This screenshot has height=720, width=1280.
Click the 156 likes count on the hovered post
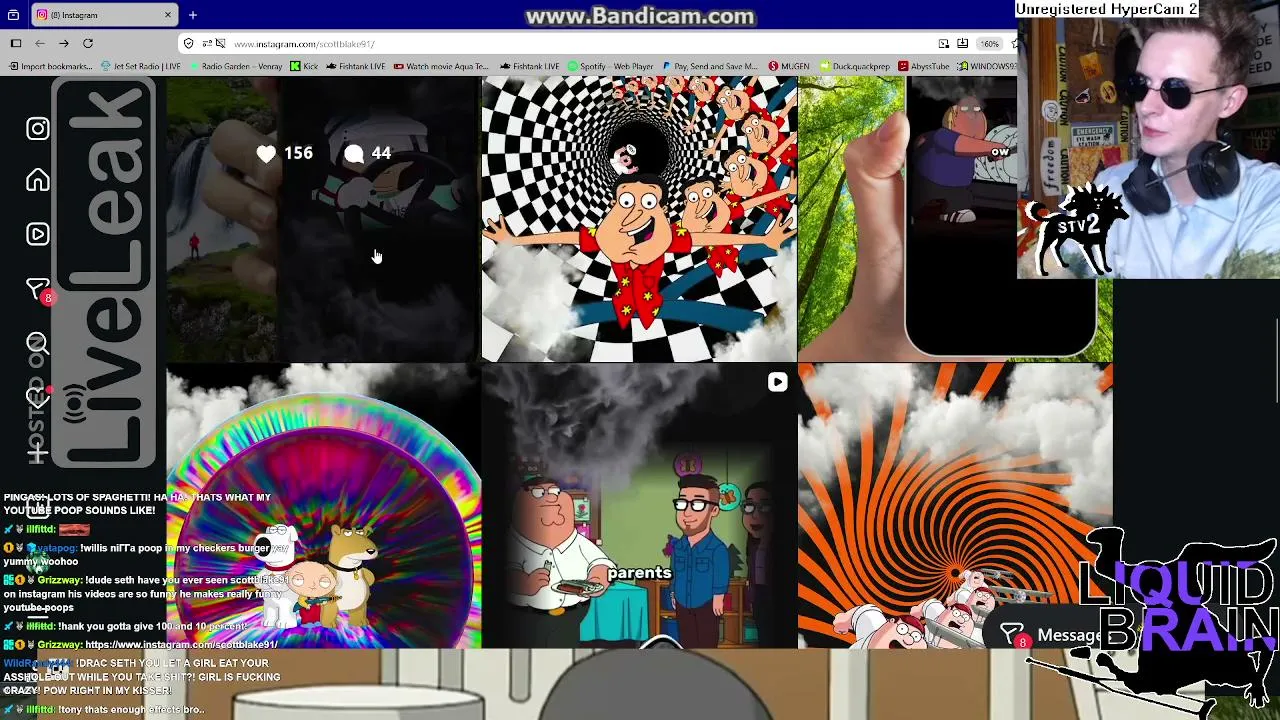(x=285, y=153)
